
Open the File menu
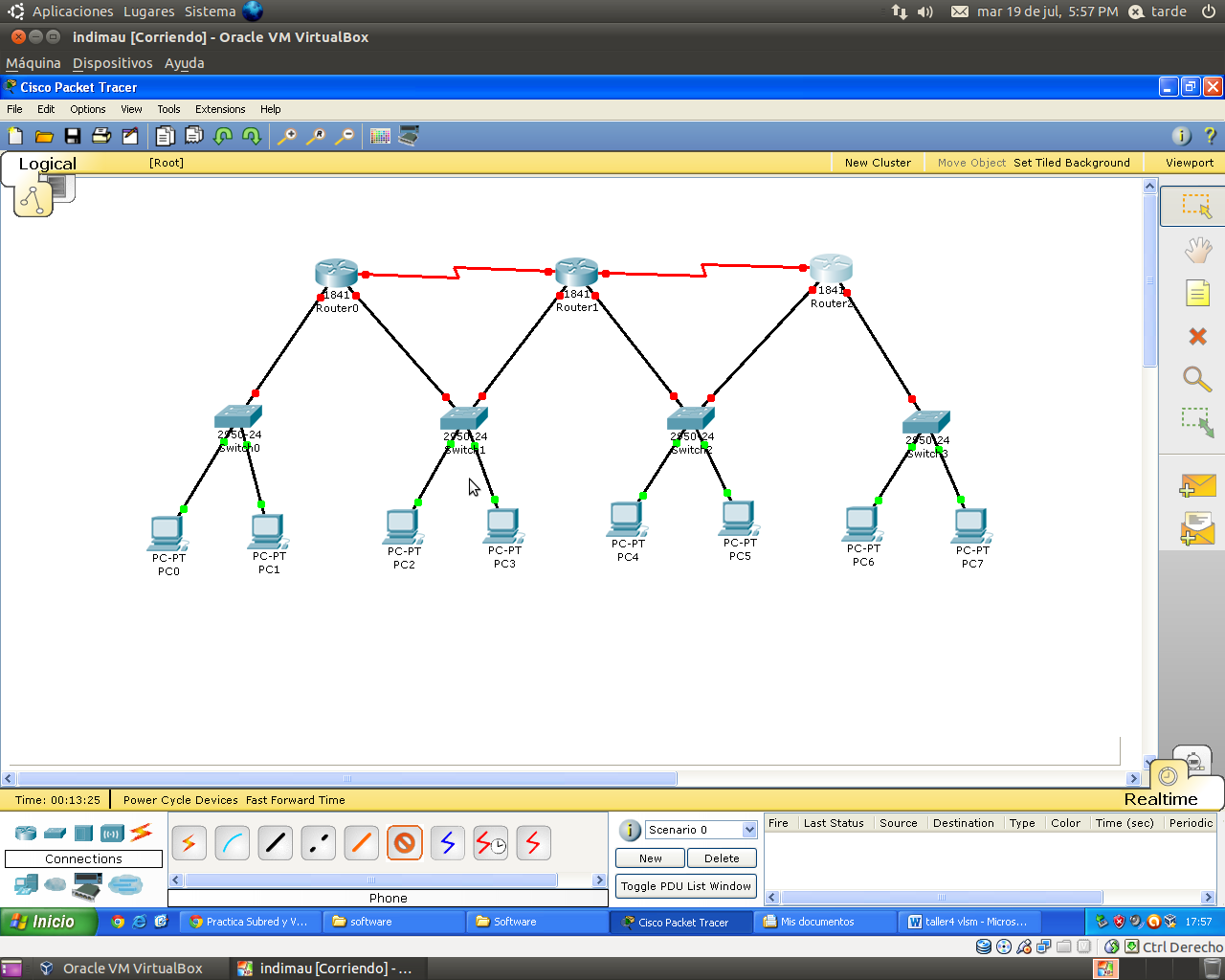click(14, 109)
